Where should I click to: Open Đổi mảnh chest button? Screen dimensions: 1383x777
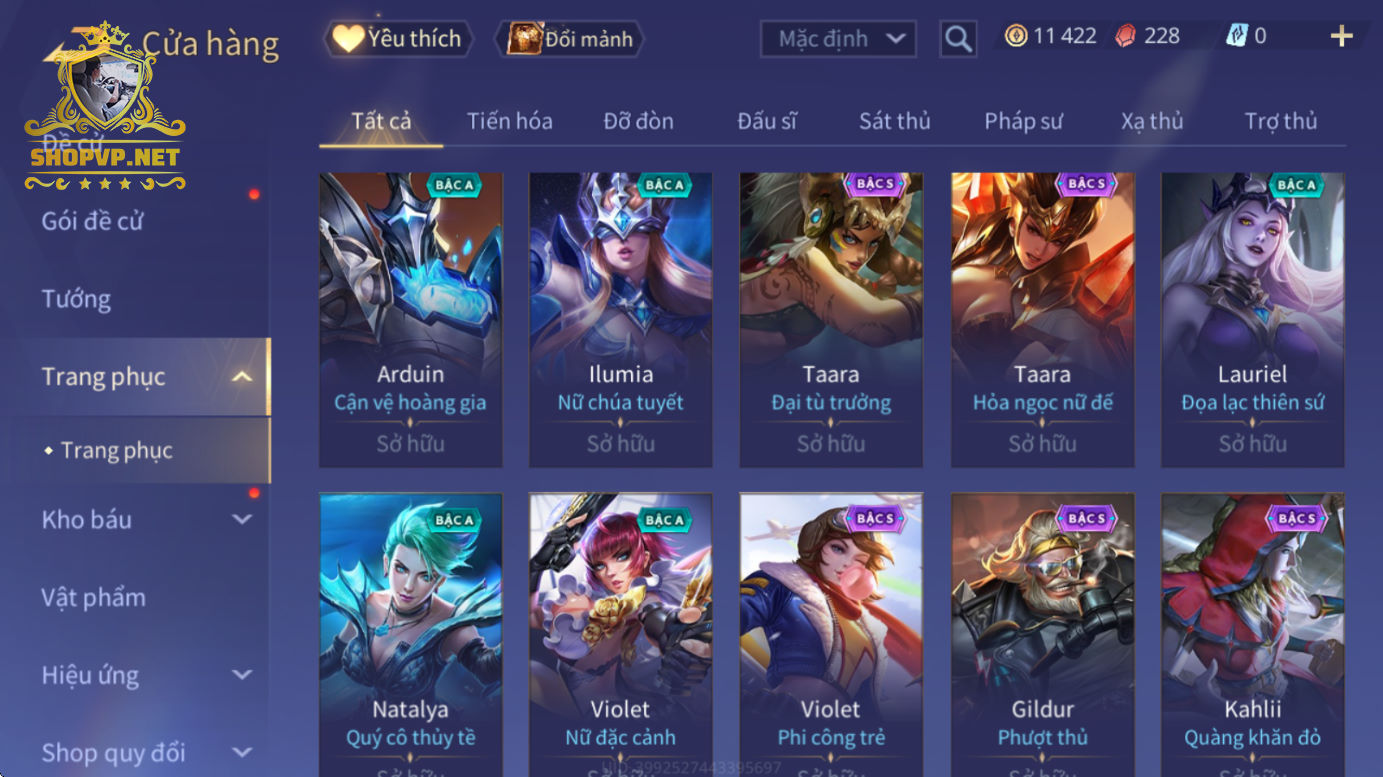[x=570, y=39]
